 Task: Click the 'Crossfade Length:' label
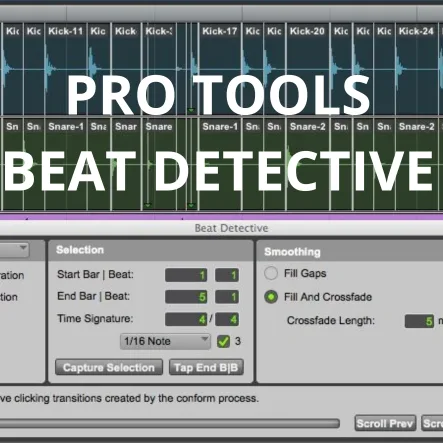[331, 321]
